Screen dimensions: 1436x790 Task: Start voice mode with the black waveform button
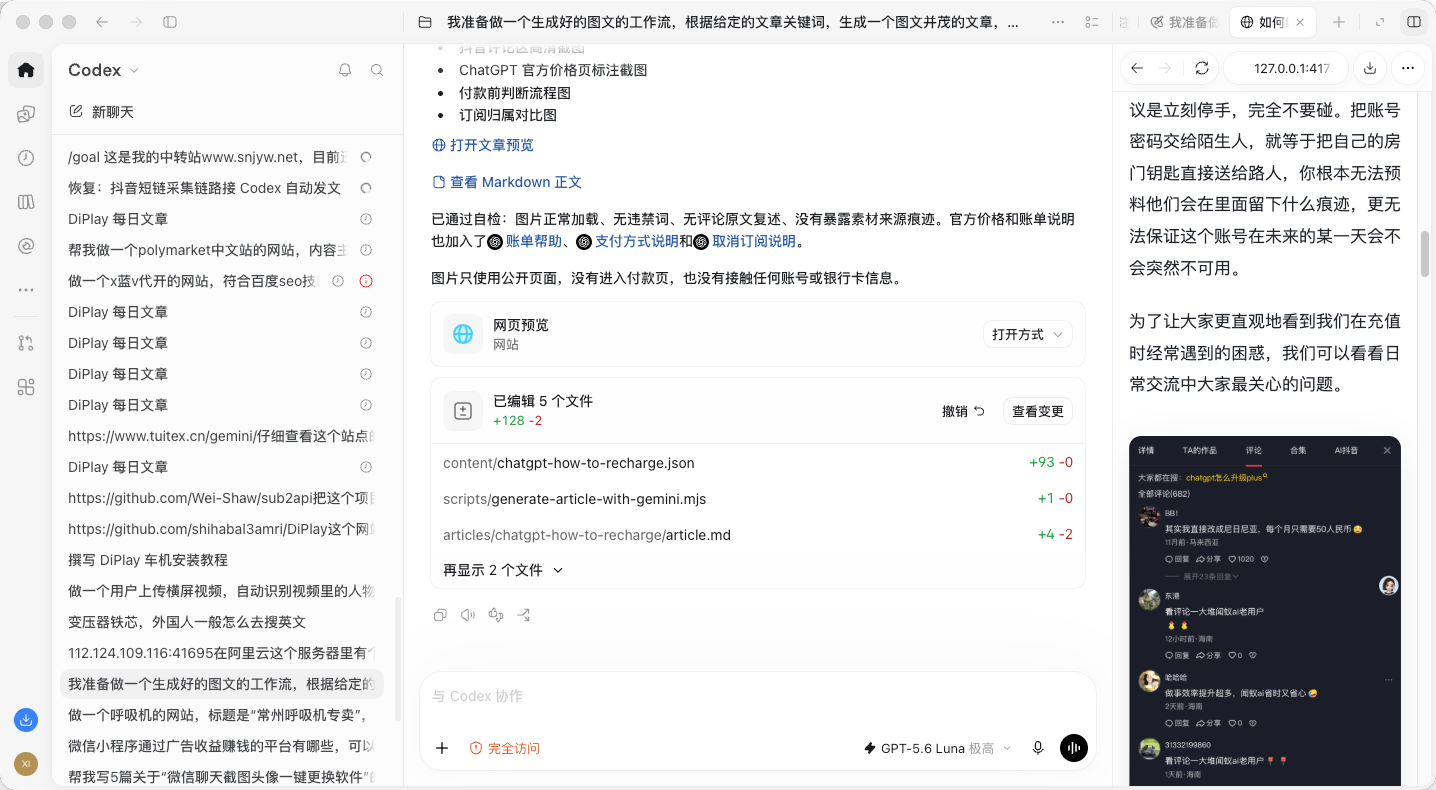pyautogui.click(x=1074, y=748)
